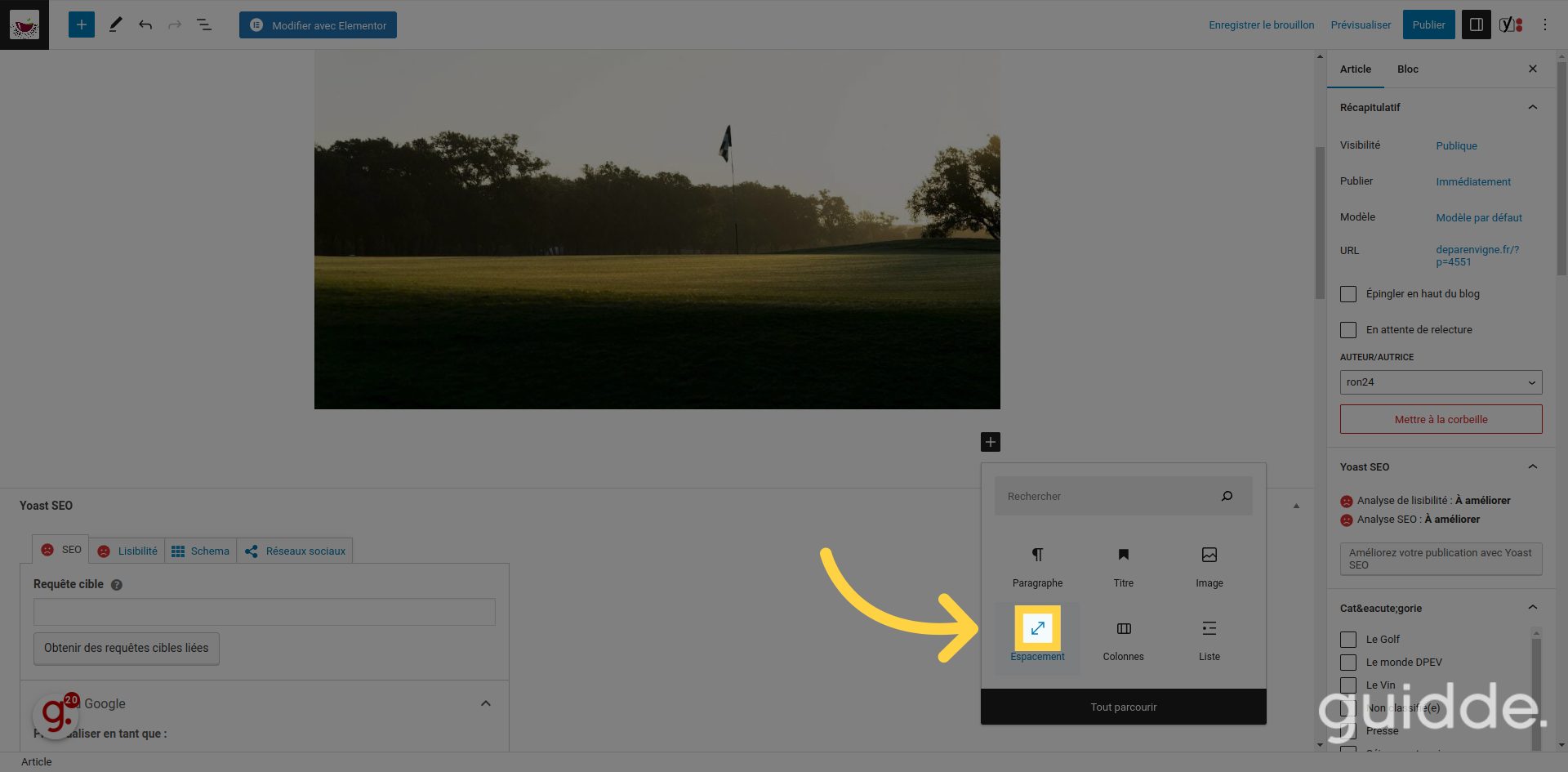The width and height of the screenshot is (1568, 772).
Task: Toggle Épingler en haut du blog checkbox
Action: (1348, 294)
